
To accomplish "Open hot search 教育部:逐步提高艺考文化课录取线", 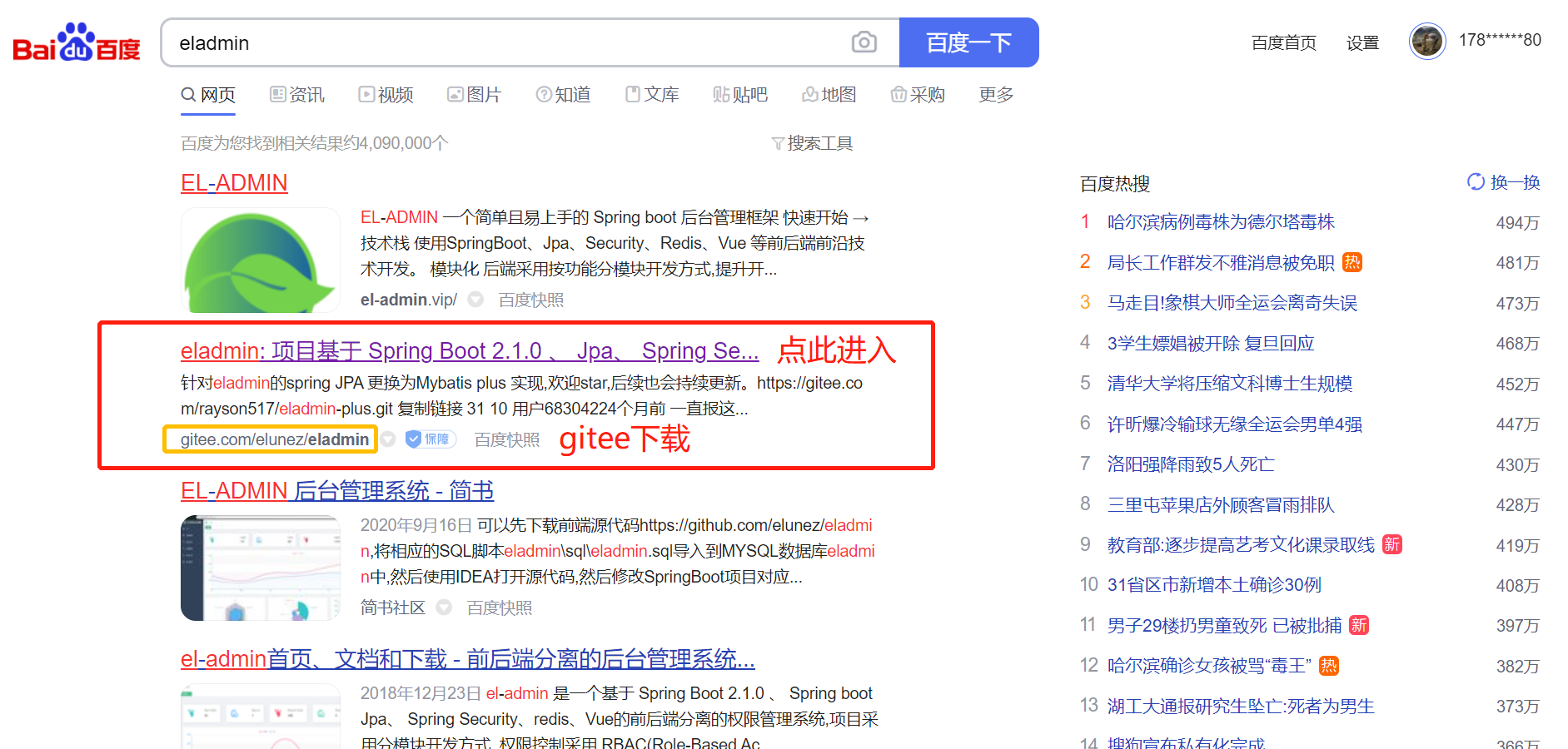I will coord(1241,545).
